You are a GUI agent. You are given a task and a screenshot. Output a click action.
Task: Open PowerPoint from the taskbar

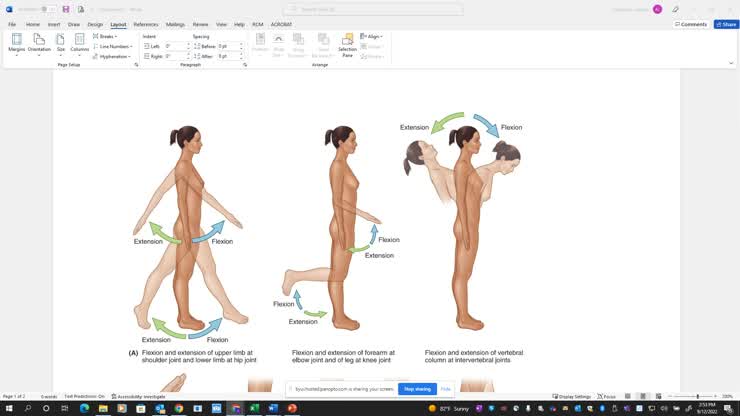pyautogui.click(x=292, y=408)
